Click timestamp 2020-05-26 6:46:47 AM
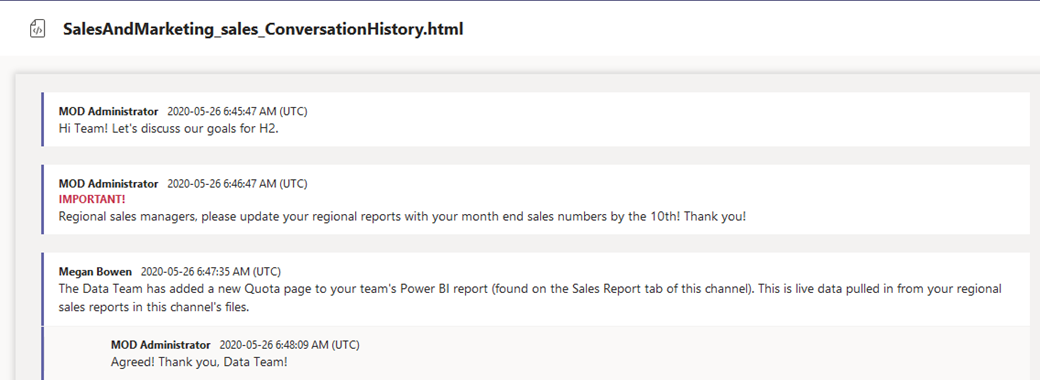 tap(237, 184)
